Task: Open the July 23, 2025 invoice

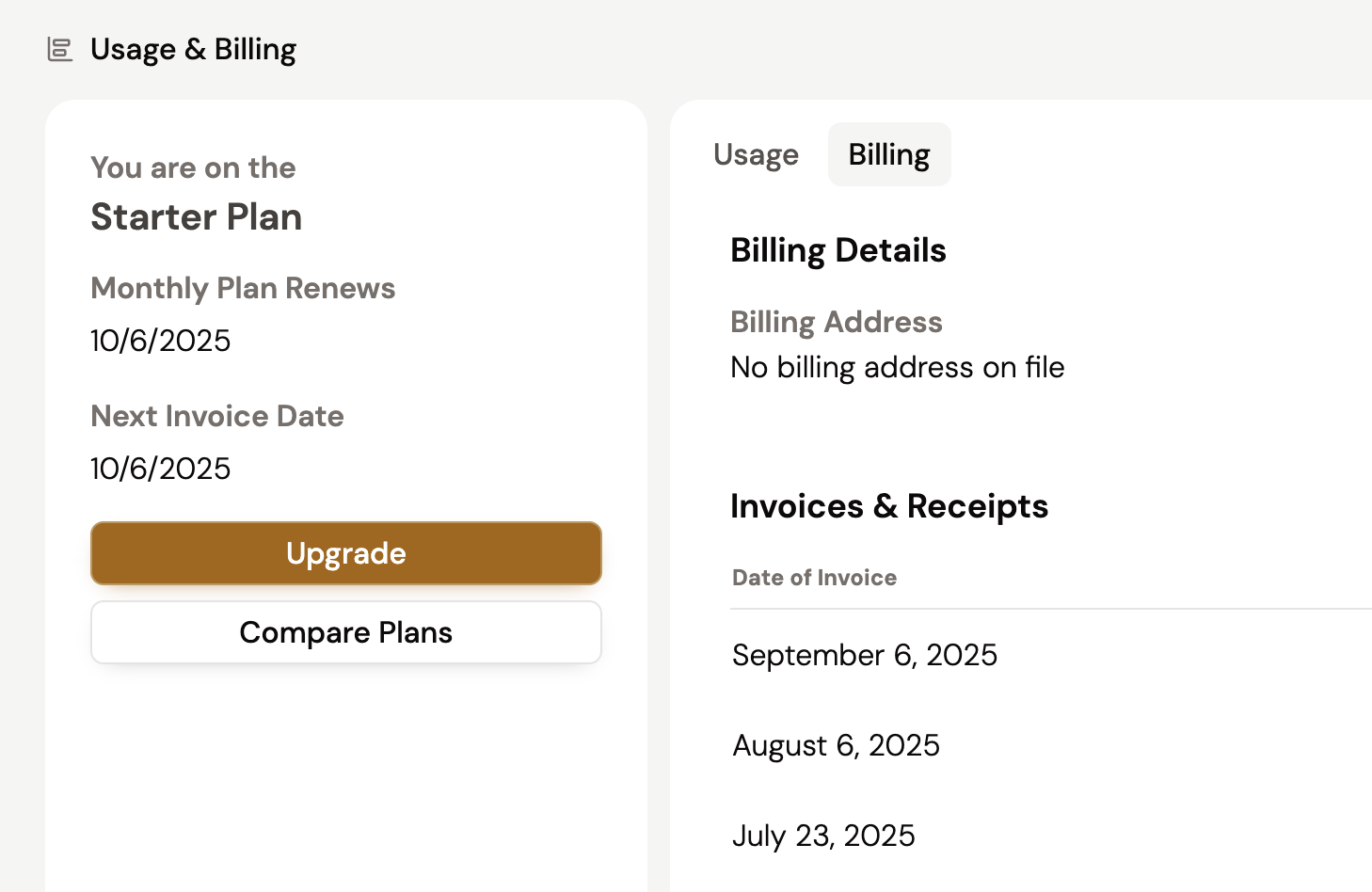Action: [x=823, y=836]
